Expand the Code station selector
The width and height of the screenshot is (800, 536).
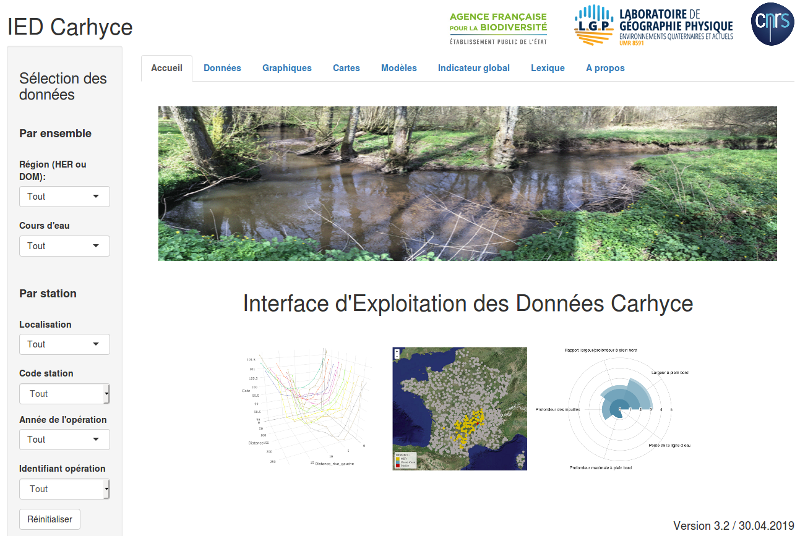[64, 394]
